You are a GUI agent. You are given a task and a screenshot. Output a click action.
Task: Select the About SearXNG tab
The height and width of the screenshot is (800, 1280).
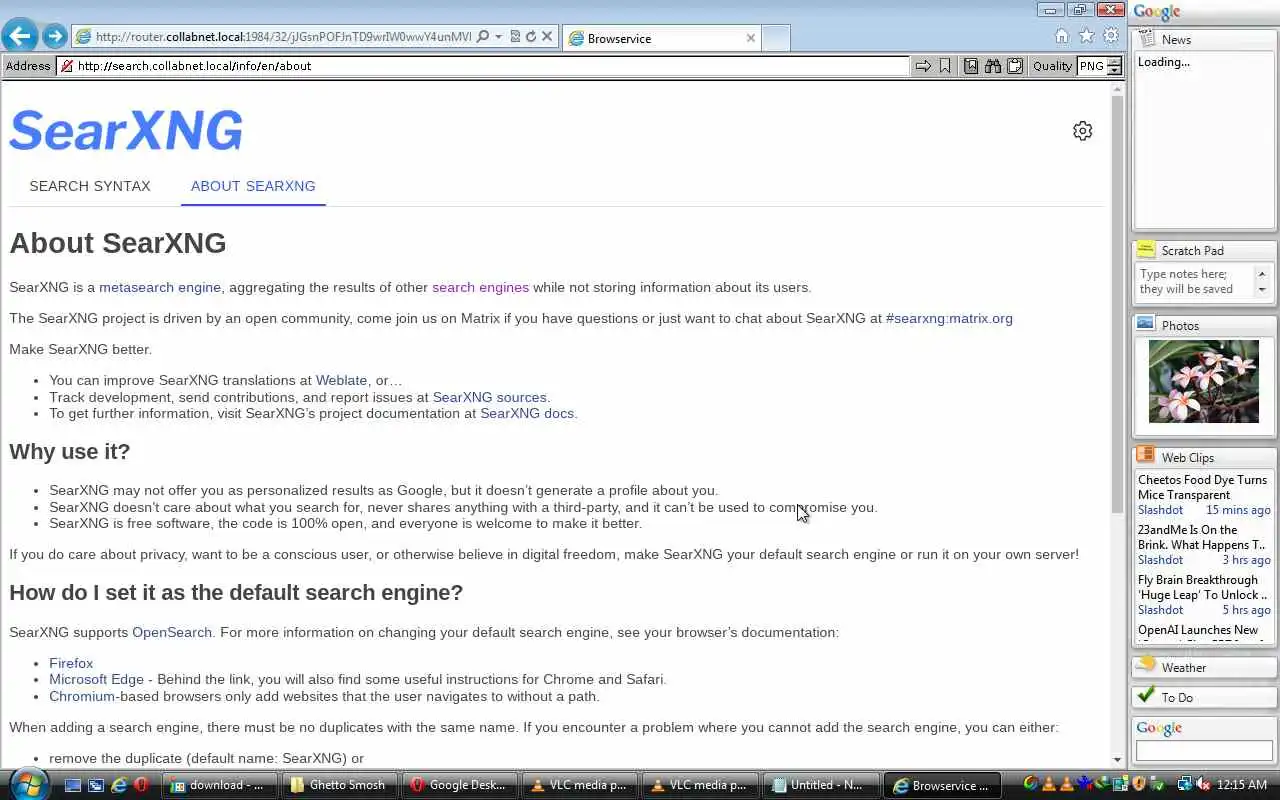[x=253, y=186]
